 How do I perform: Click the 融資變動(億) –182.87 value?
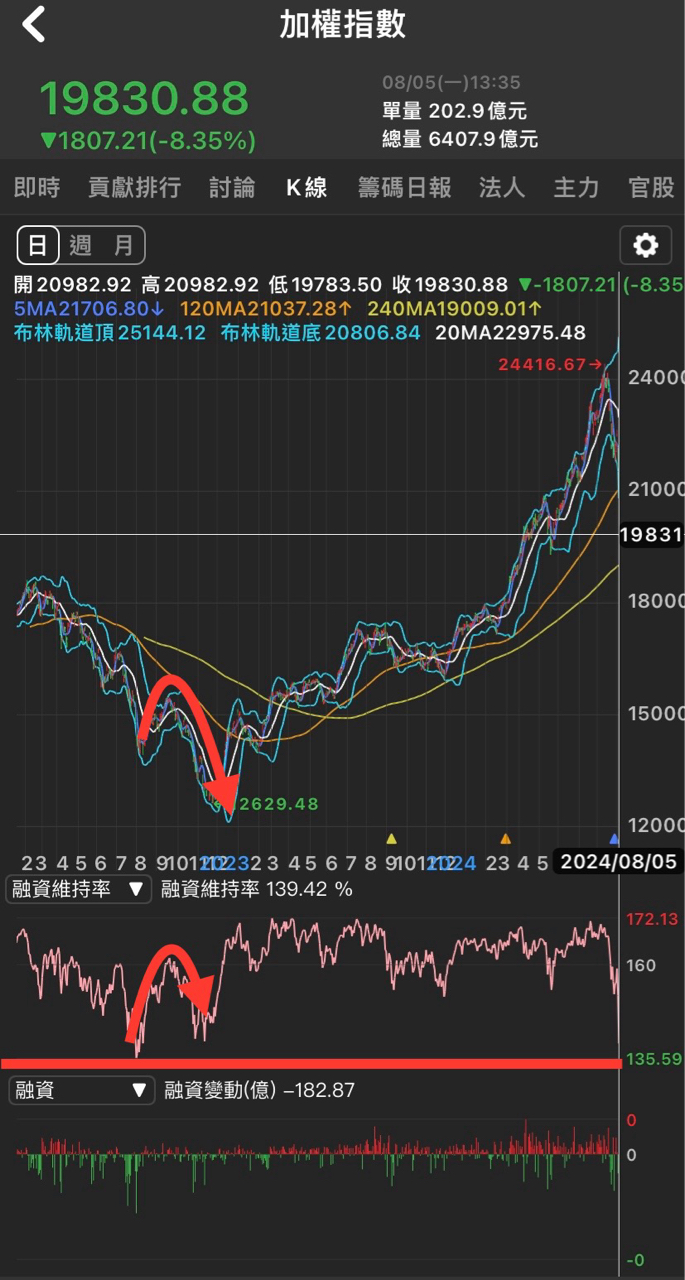pyautogui.click(x=260, y=1090)
